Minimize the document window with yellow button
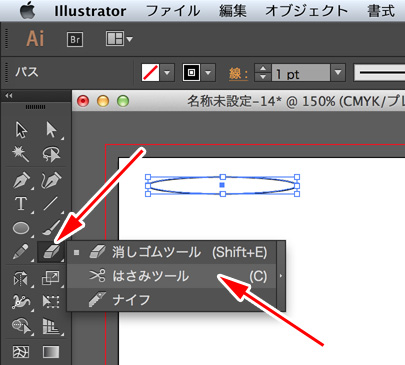The height and width of the screenshot is (365, 405). (103, 101)
